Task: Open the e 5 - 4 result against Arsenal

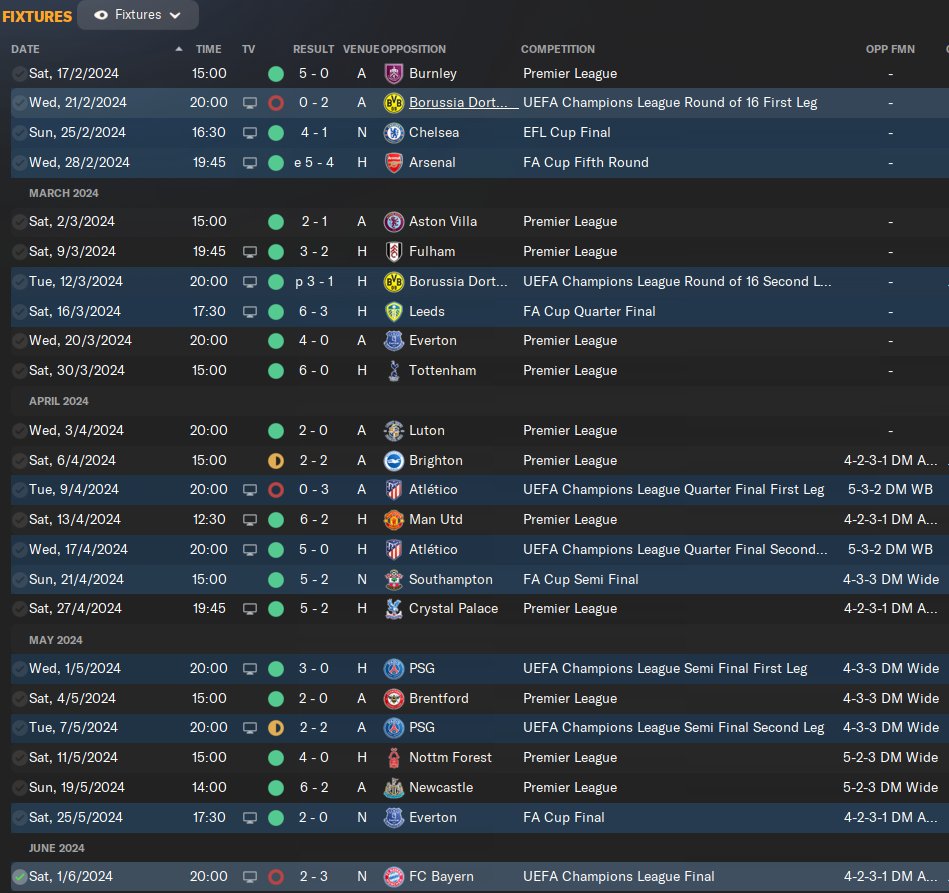Action: tap(314, 162)
